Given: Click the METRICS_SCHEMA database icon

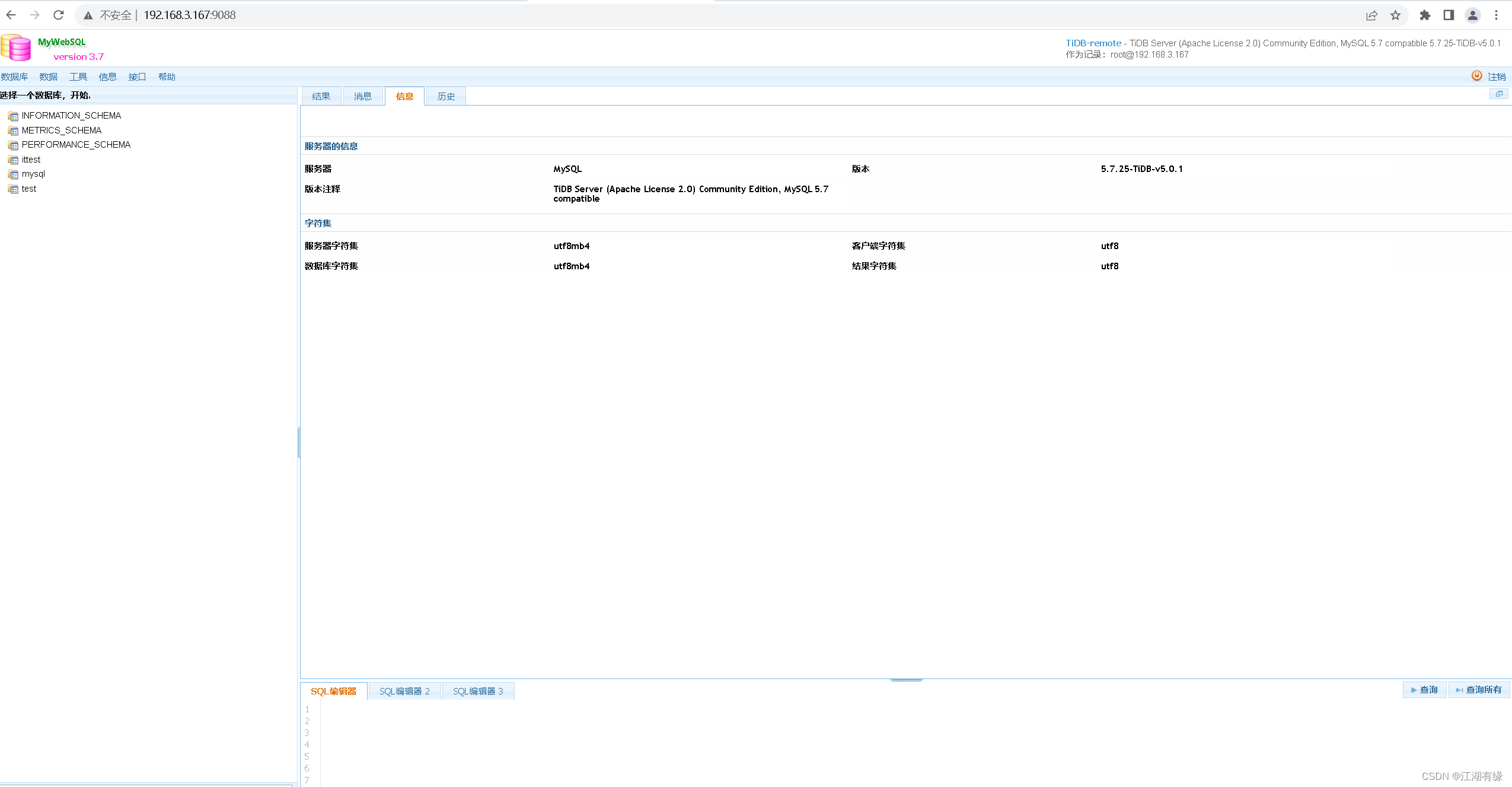Looking at the screenshot, I should [13, 130].
